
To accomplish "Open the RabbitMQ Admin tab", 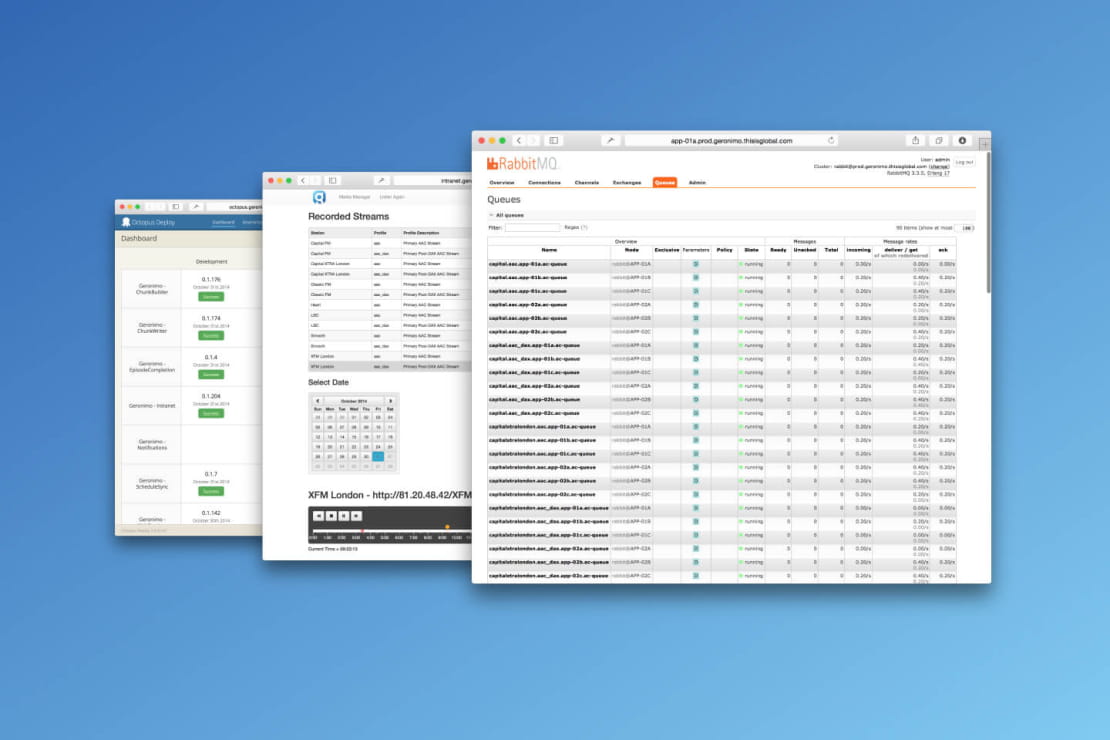I will tap(697, 183).
